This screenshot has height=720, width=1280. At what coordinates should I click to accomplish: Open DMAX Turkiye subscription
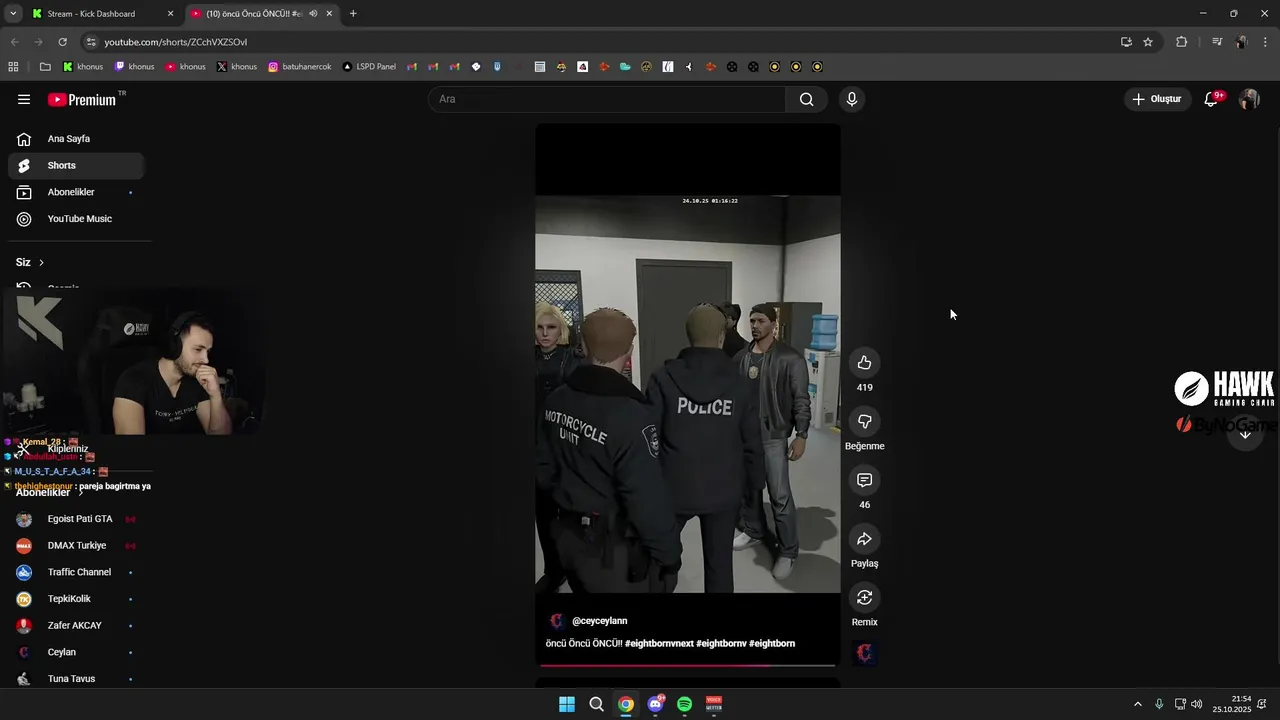click(x=76, y=546)
